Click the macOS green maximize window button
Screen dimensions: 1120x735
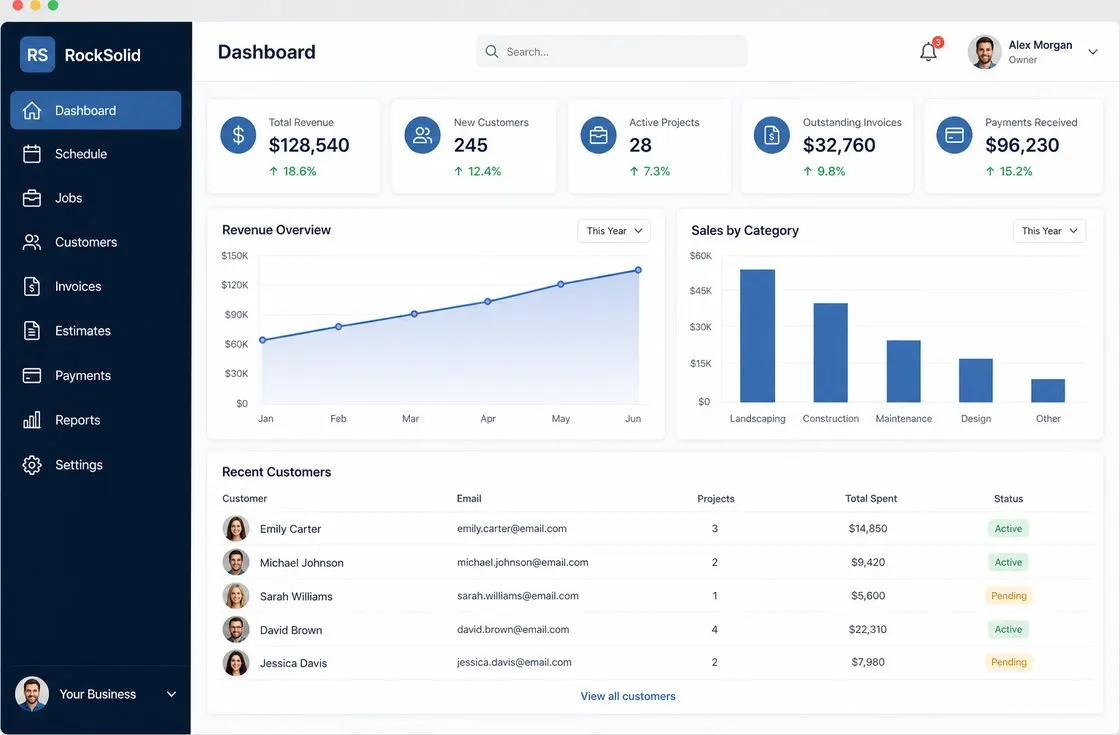coord(53,5)
